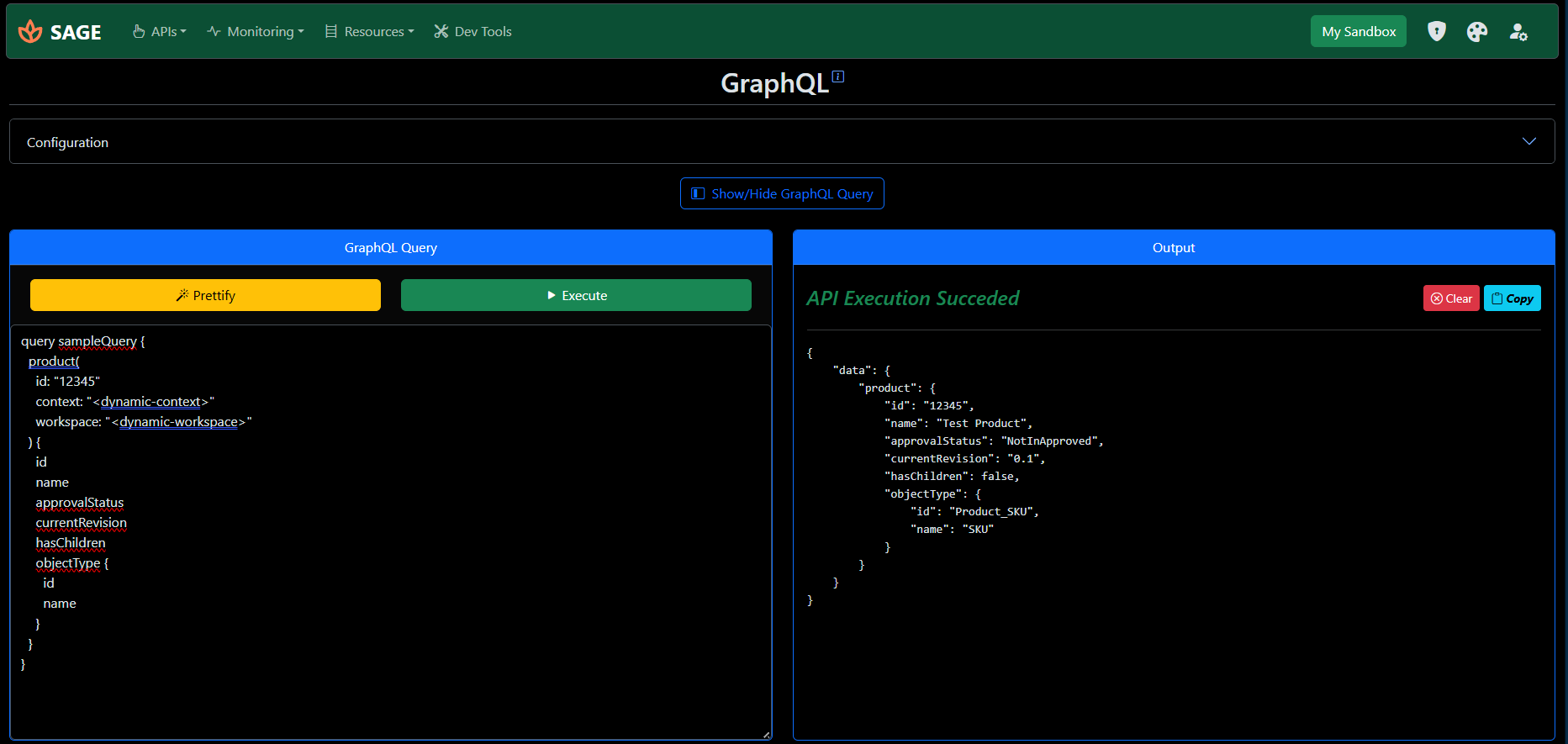The width and height of the screenshot is (1568, 744).
Task: Open Dev Tools menu item
Action: 473,32
